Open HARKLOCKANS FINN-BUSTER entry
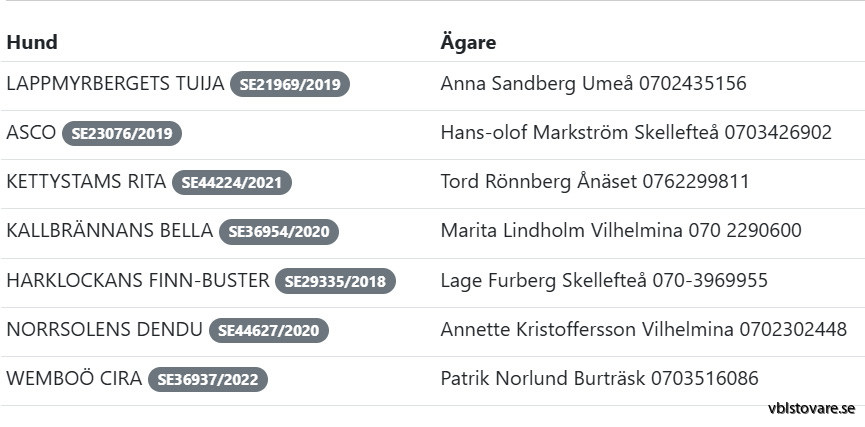Screen dimensions: 865x427 [x=137, y=280]
